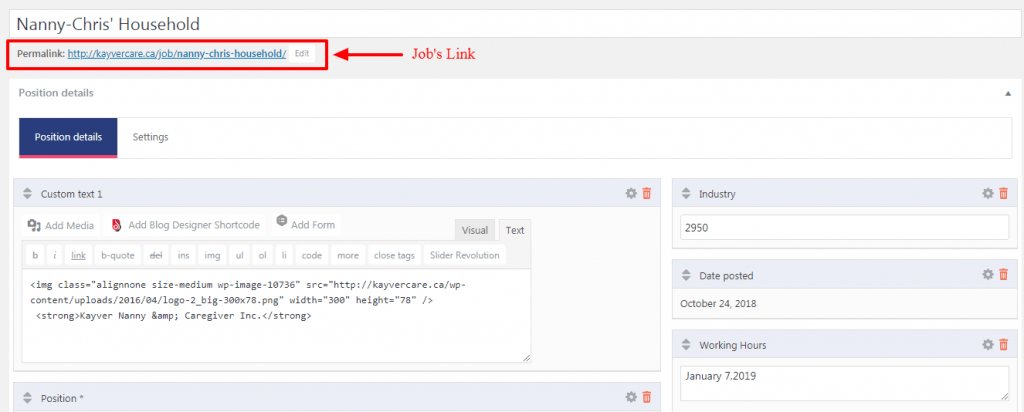This screenshot has width=1024, height=412.
Task: Edit the permalink
Action: coord(302,53)
